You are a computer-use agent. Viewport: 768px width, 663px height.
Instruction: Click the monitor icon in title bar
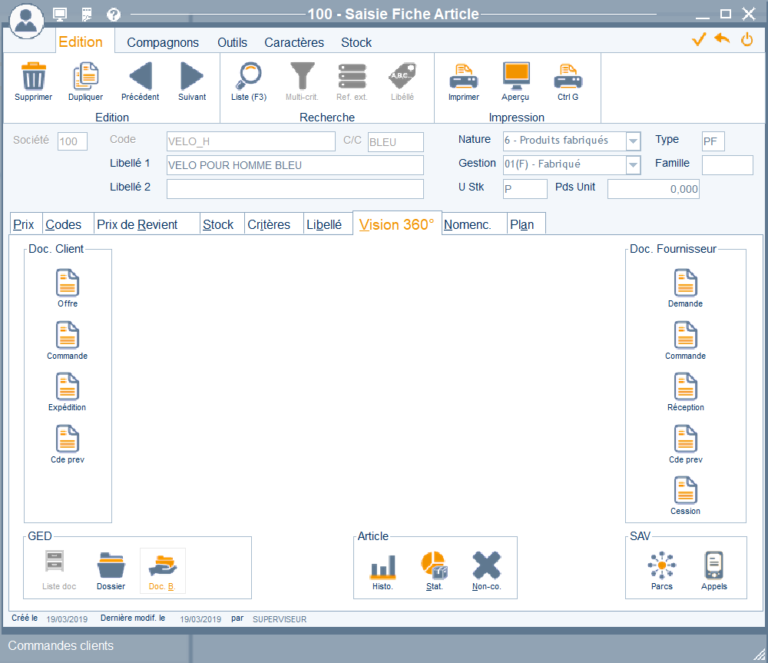pyautogui.click(x=60, y=14)
